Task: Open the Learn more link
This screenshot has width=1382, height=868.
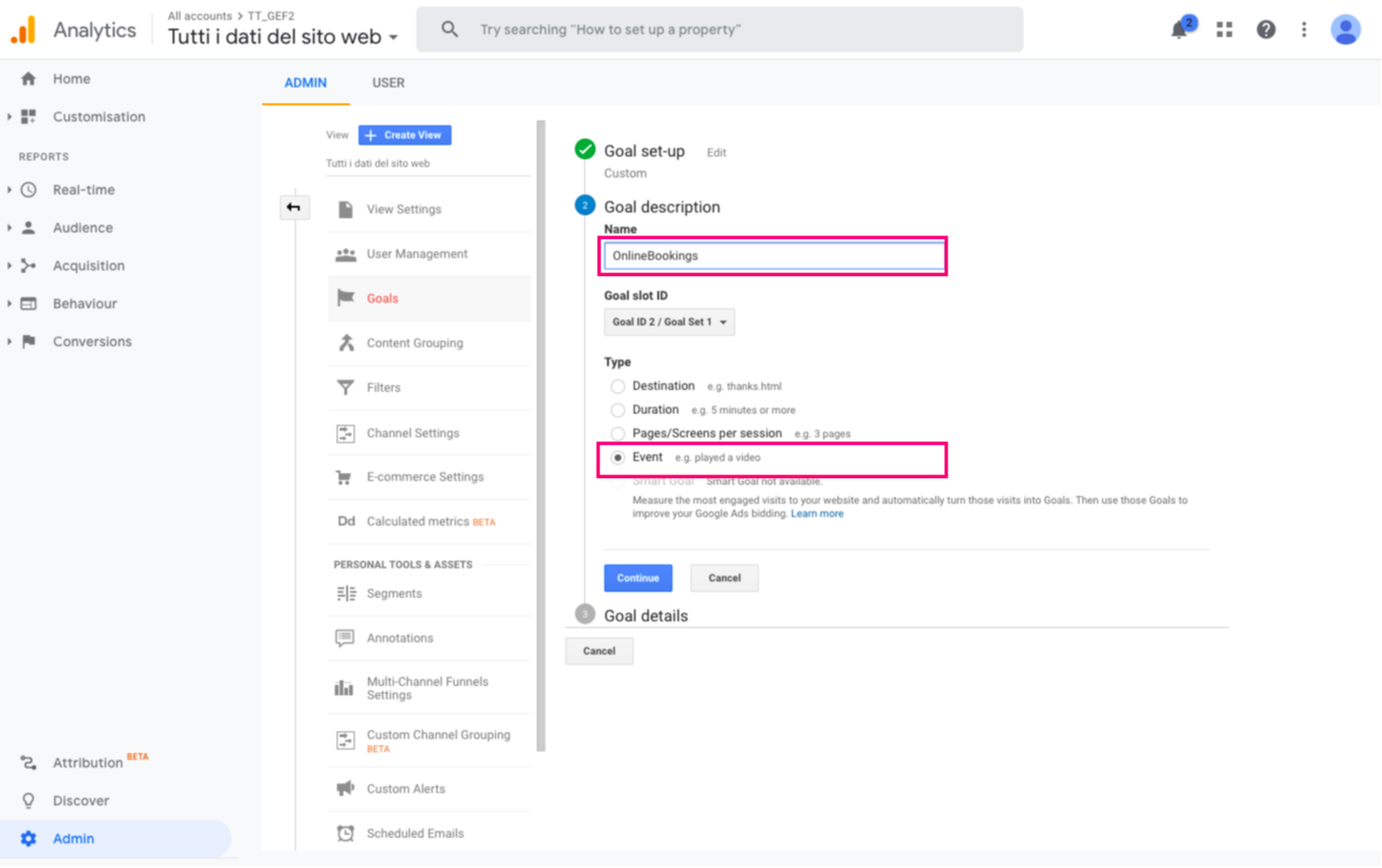Action: (x=817, y=513)
